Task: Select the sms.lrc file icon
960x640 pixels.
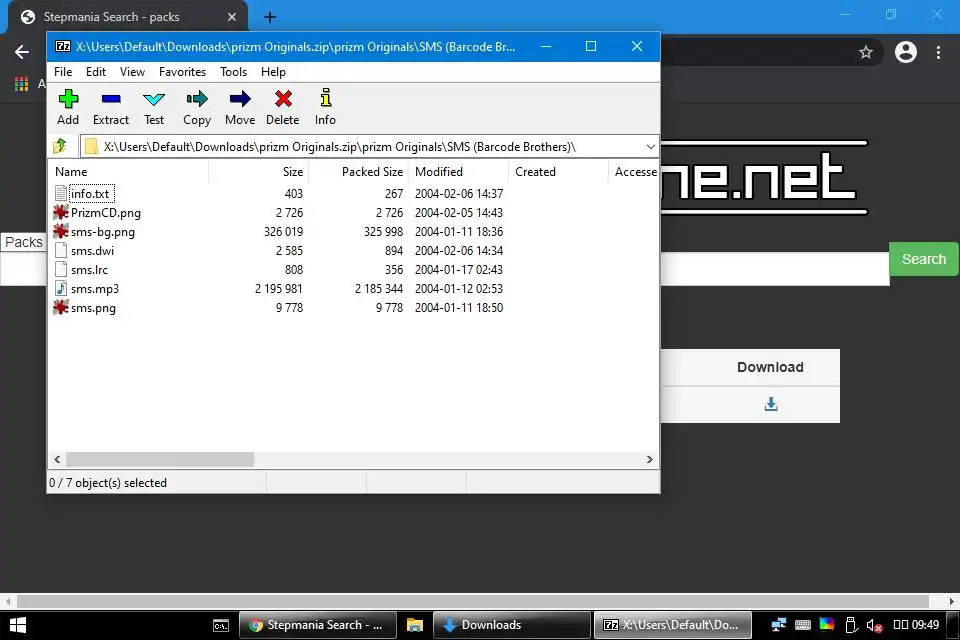Action: 61,269
